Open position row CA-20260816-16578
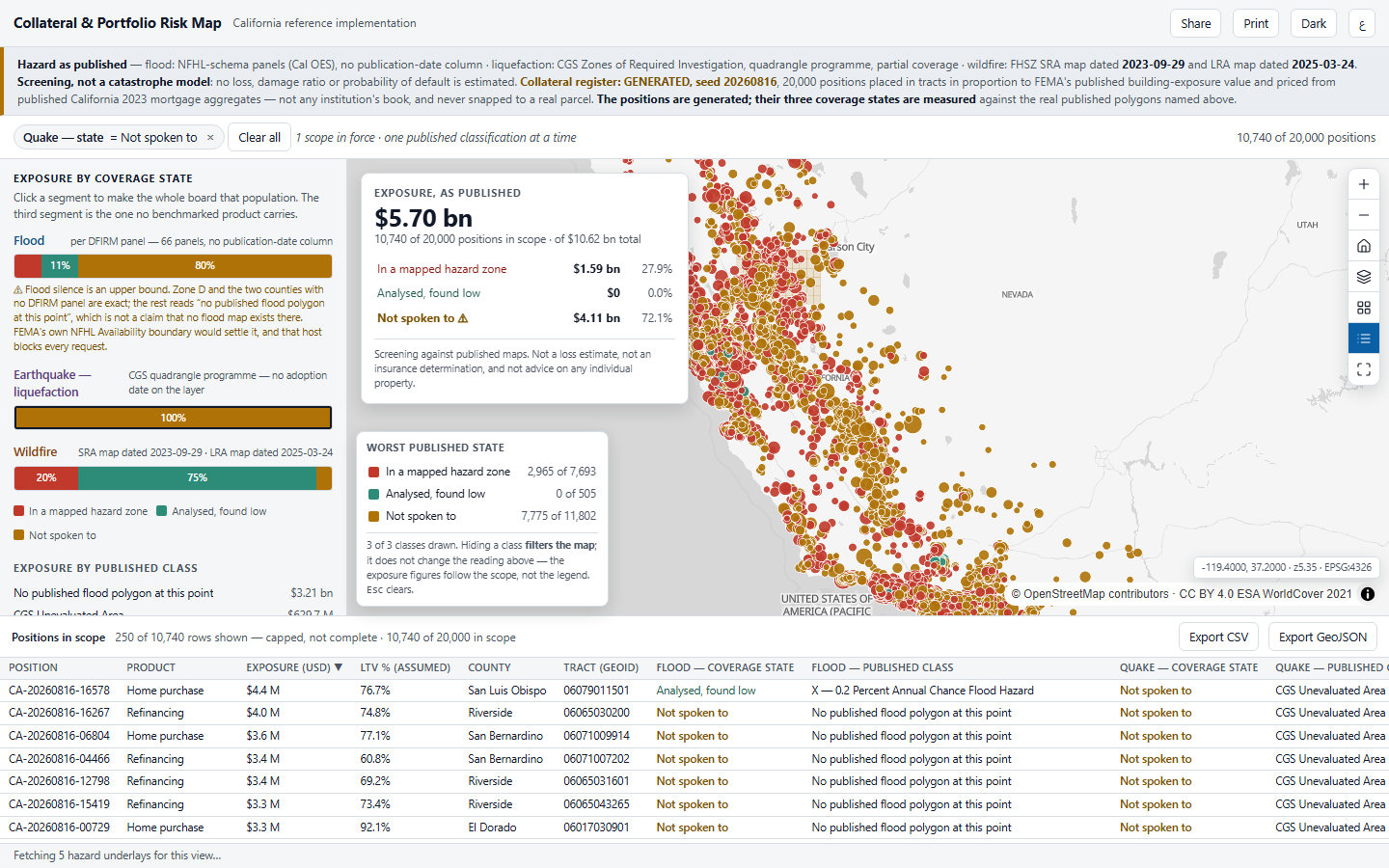The image size is (1389, 868). (x=694, y=691)
